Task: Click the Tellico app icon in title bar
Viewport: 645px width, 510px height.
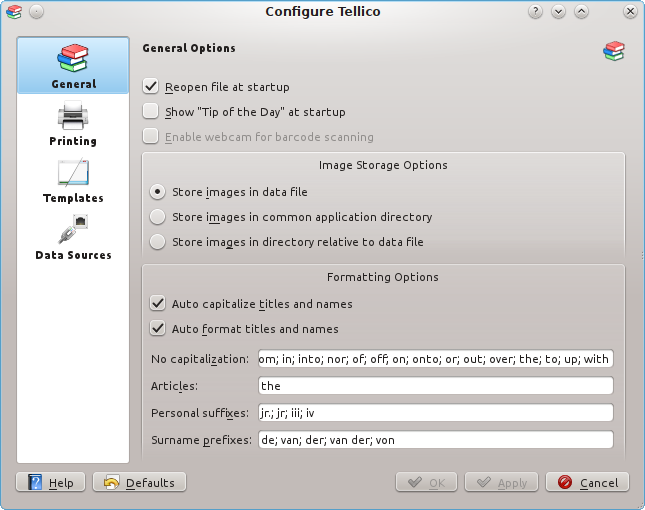Action: coord(13,12)
